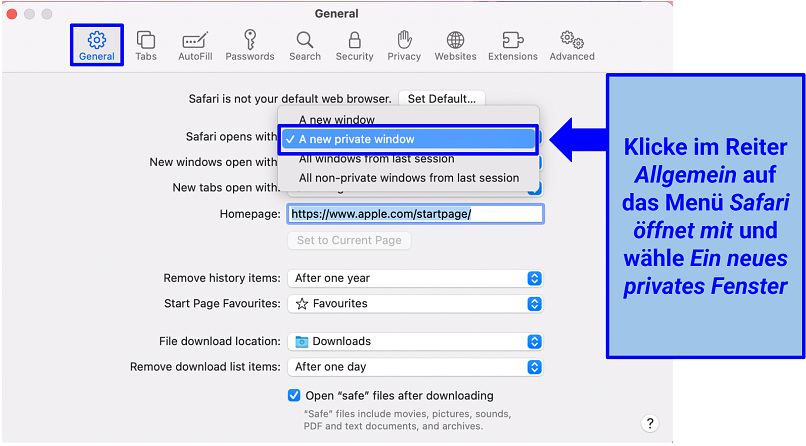The width and height of the screenshot is (806, 446).
Task: Open the Remove history items dropdown
Action: pos(415,278)
